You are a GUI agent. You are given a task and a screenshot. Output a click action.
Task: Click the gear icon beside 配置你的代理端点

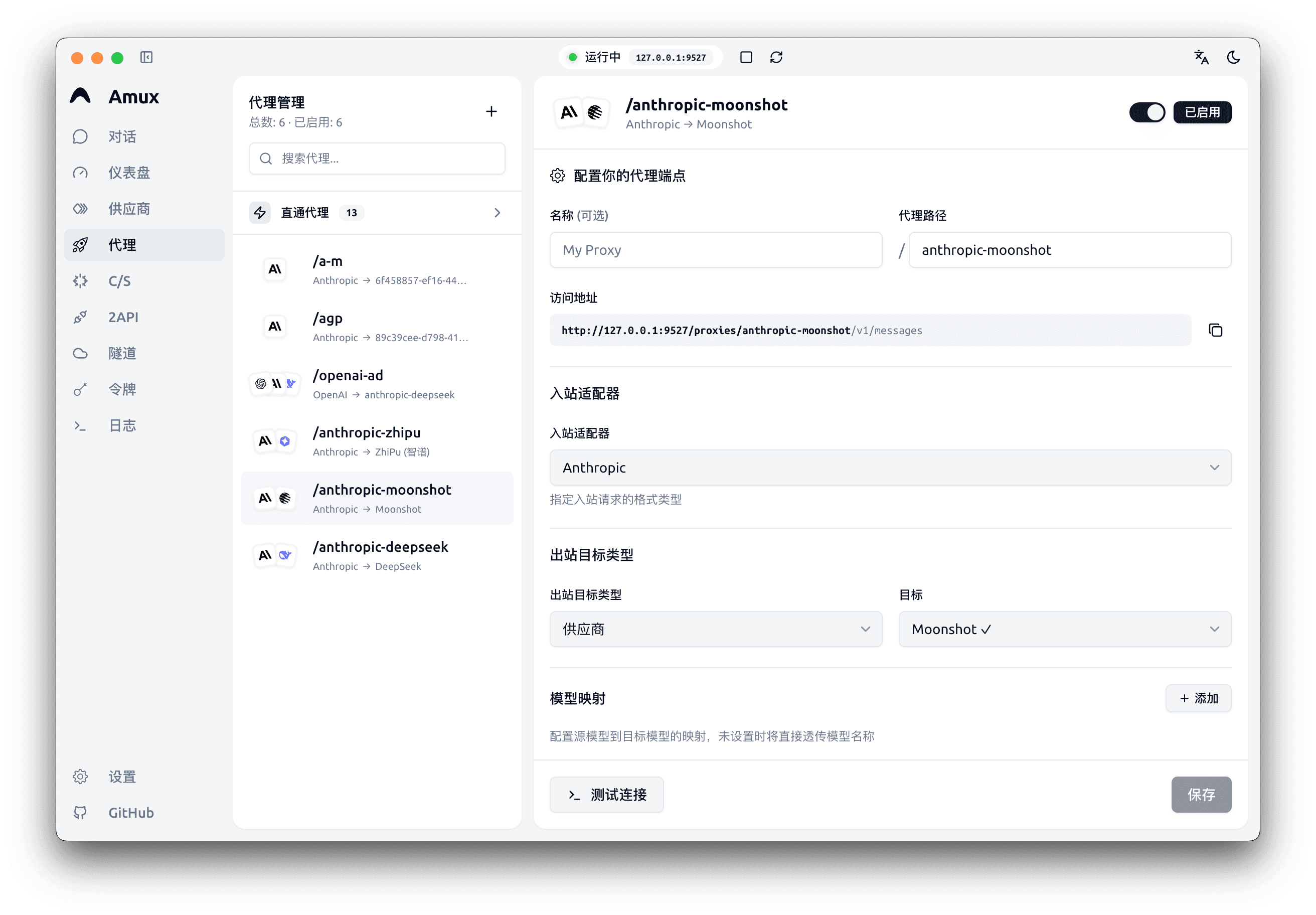click(x=558, y=176)
